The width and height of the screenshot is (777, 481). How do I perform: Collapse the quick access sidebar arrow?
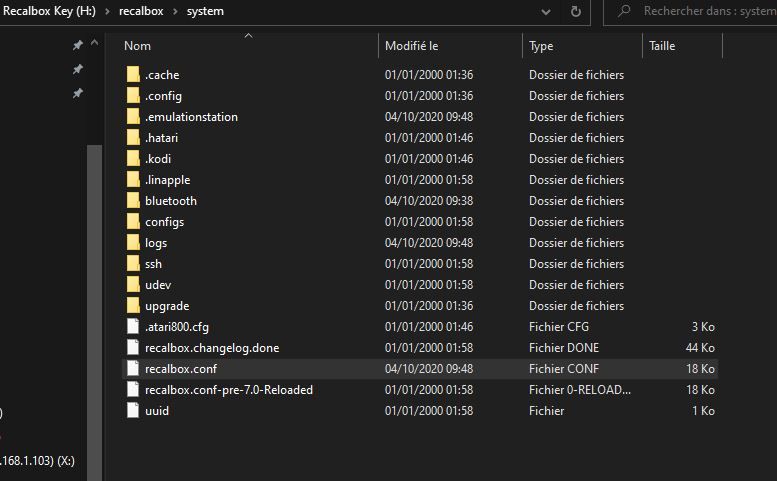95,43
